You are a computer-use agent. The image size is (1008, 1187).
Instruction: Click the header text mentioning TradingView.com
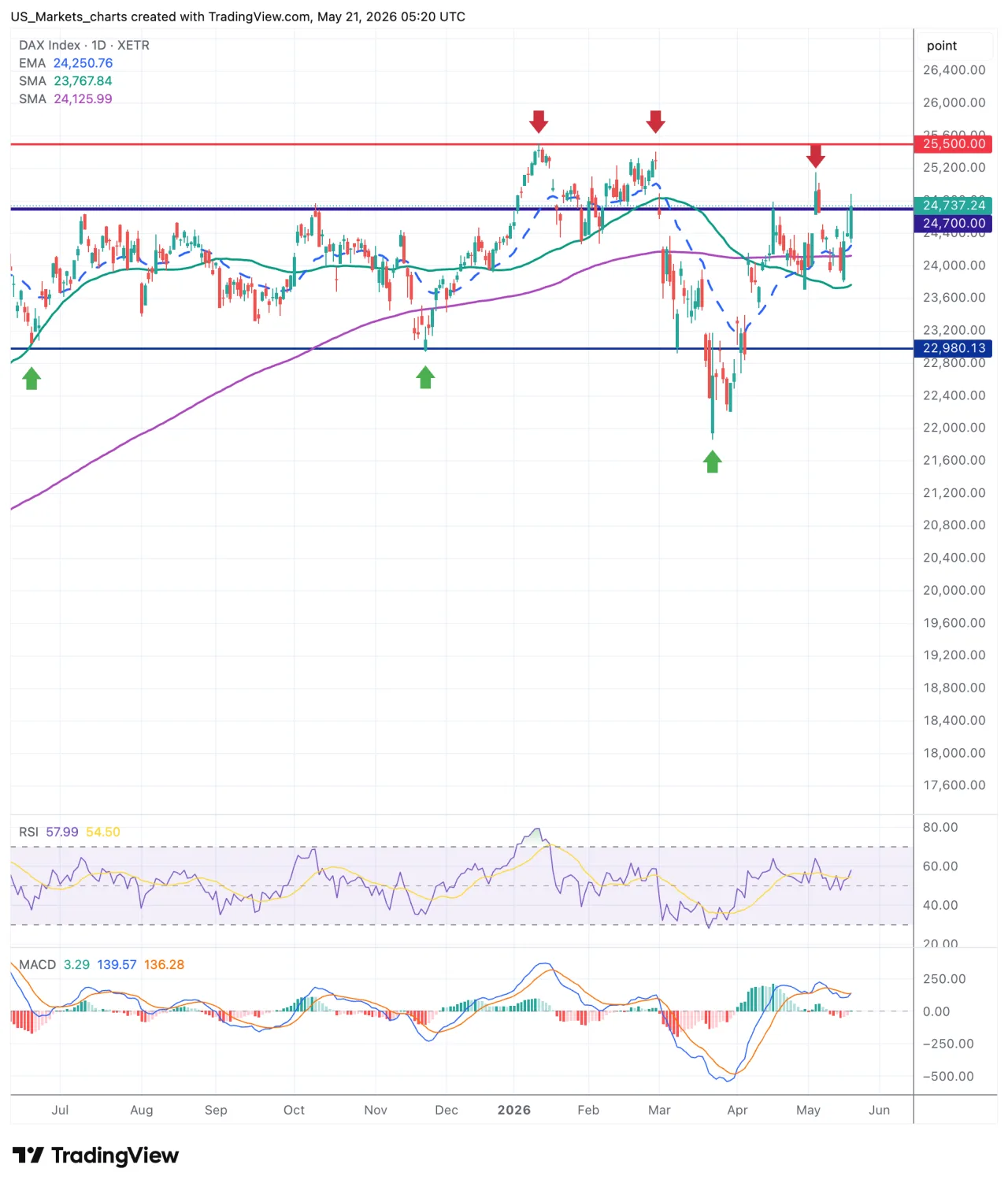point(238,17)
